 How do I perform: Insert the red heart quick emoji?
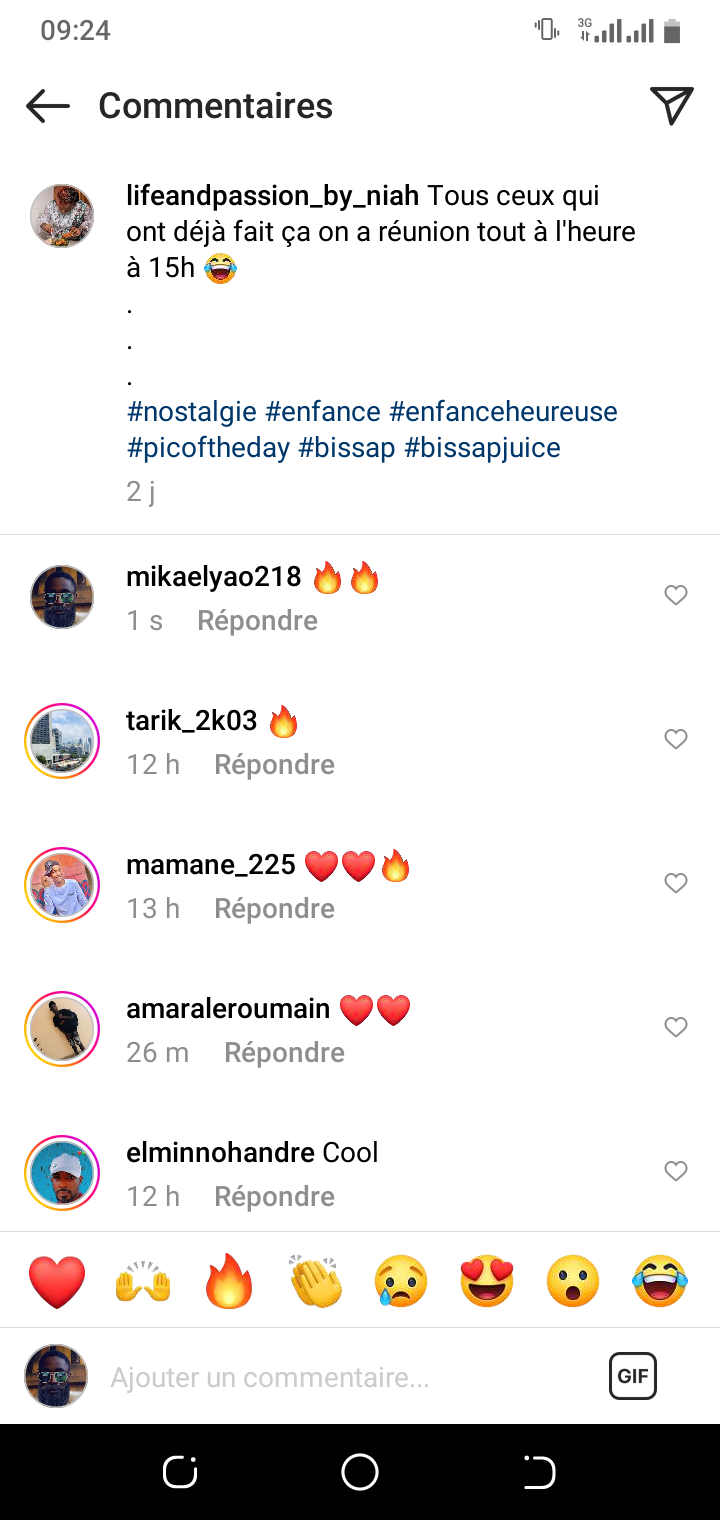point(57,1281)
